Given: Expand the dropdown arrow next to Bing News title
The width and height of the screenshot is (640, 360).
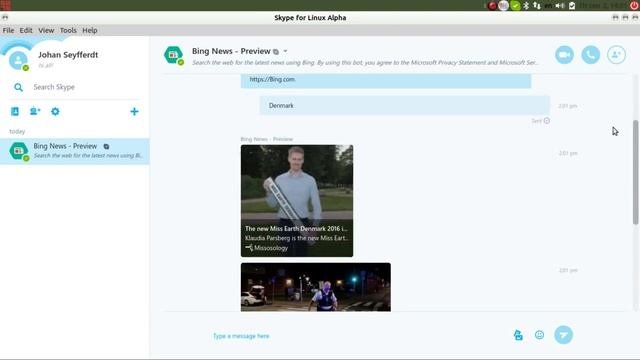Looking at the screenshot, I should pyautogui.click(x=285, y=51).
